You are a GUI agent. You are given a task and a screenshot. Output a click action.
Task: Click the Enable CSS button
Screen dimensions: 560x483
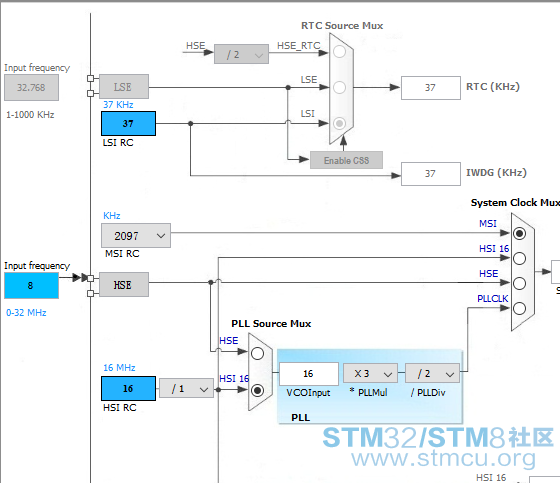tap(346, 160)
